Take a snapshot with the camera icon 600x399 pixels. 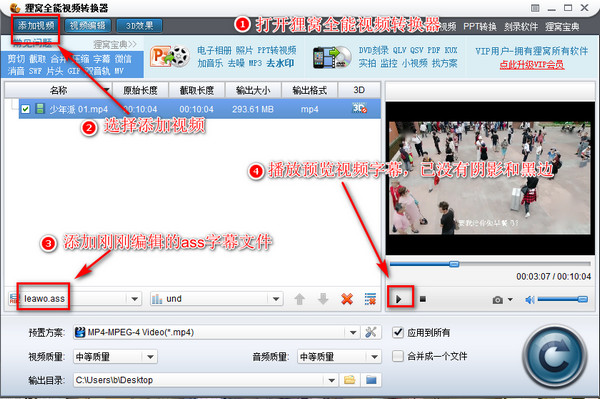(x=497, y=300)
